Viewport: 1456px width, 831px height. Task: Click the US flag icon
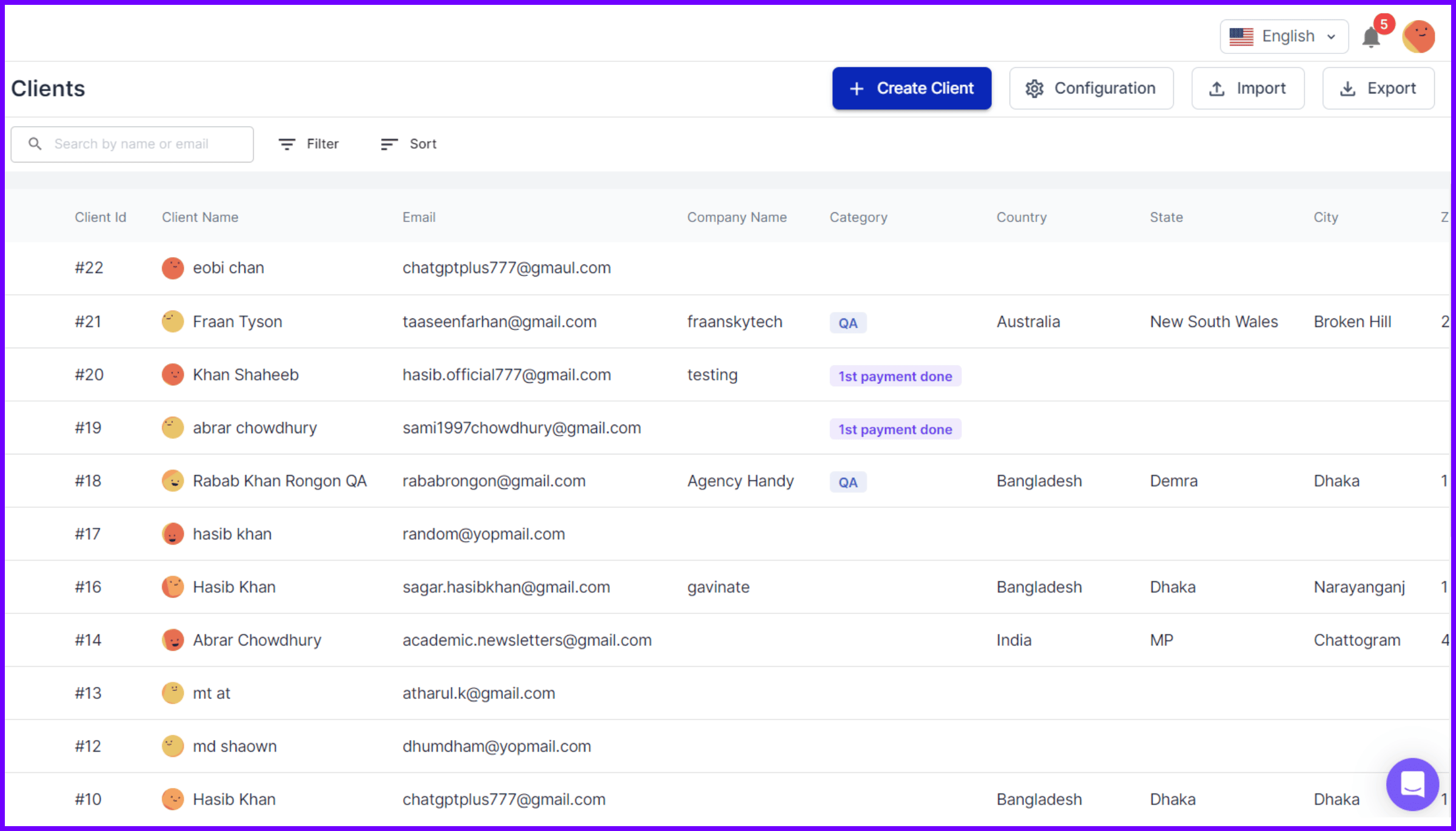click(1241, 36)
